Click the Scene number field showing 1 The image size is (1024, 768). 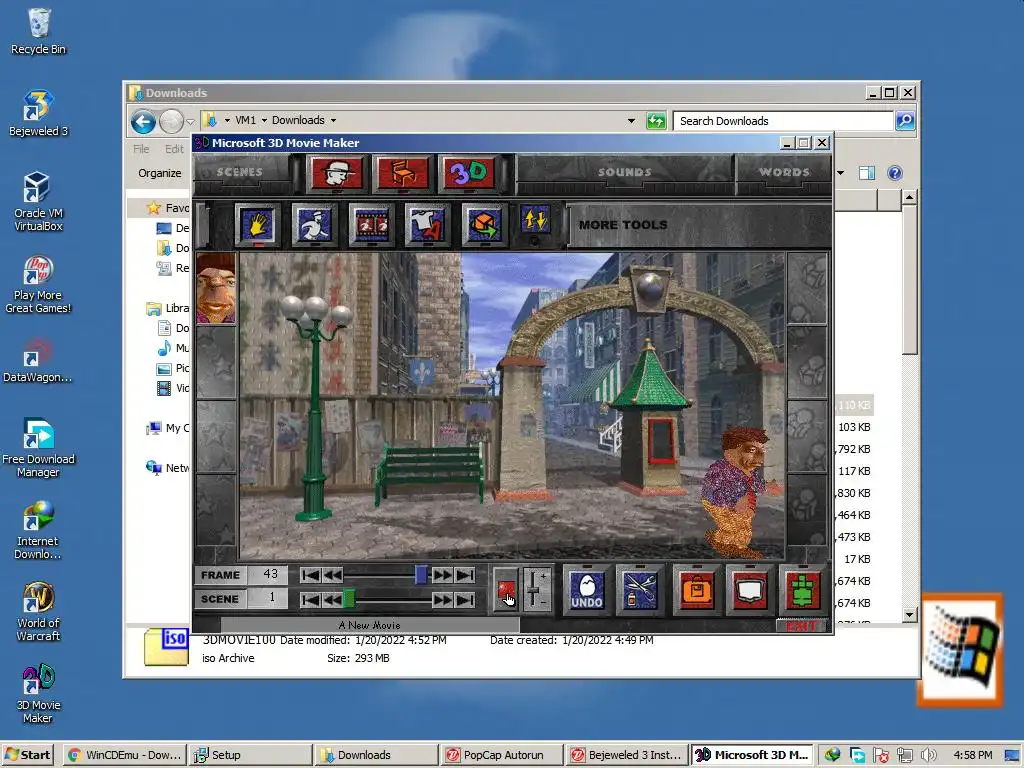[x=270, y=598]
